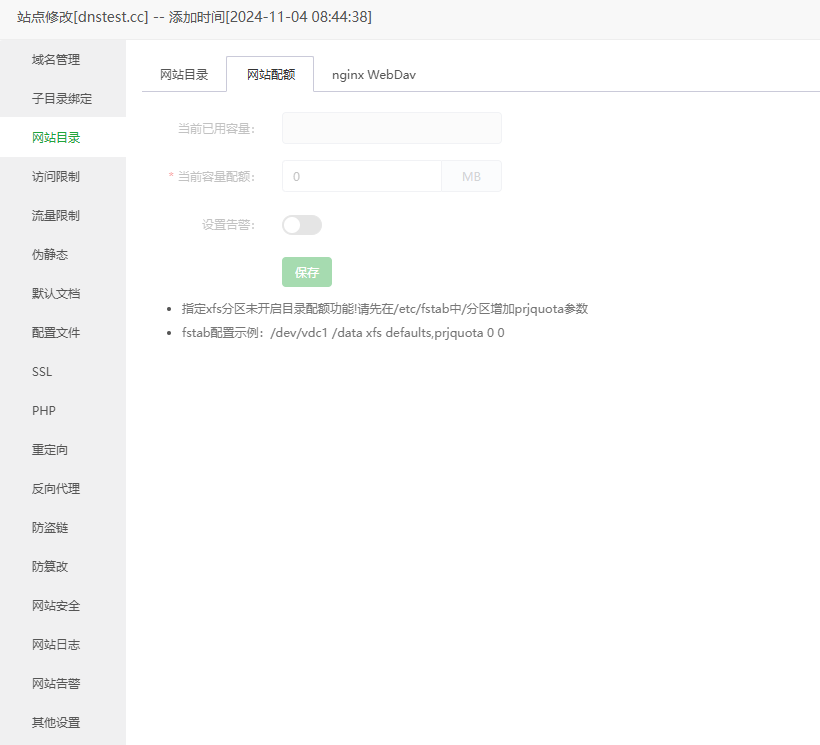Navigate to 子目录绑定 settings

tap(62, 97)
